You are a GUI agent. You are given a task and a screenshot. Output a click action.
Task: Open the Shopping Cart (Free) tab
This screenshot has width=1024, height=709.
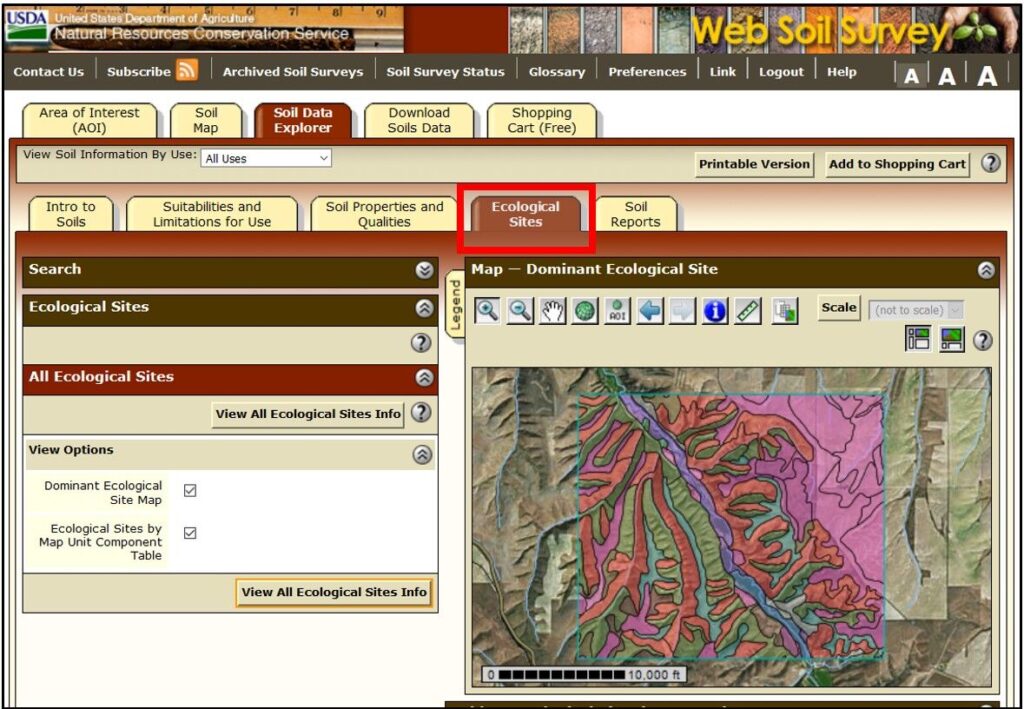pos(541,121)
